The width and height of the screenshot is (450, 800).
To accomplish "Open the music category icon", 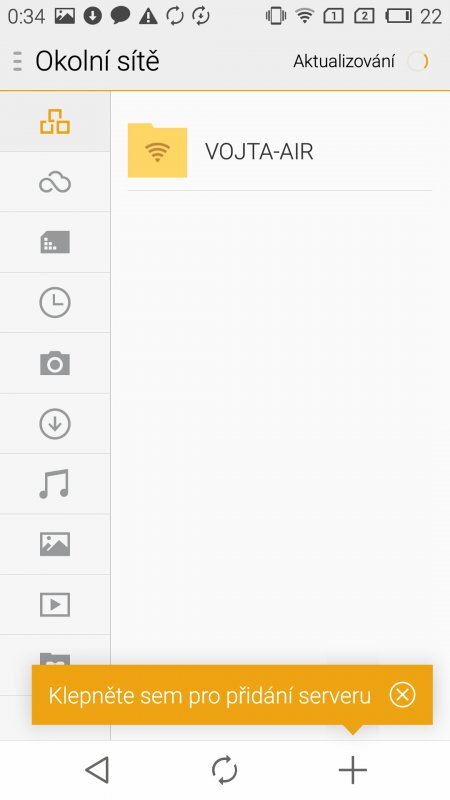I will point(55,484).
